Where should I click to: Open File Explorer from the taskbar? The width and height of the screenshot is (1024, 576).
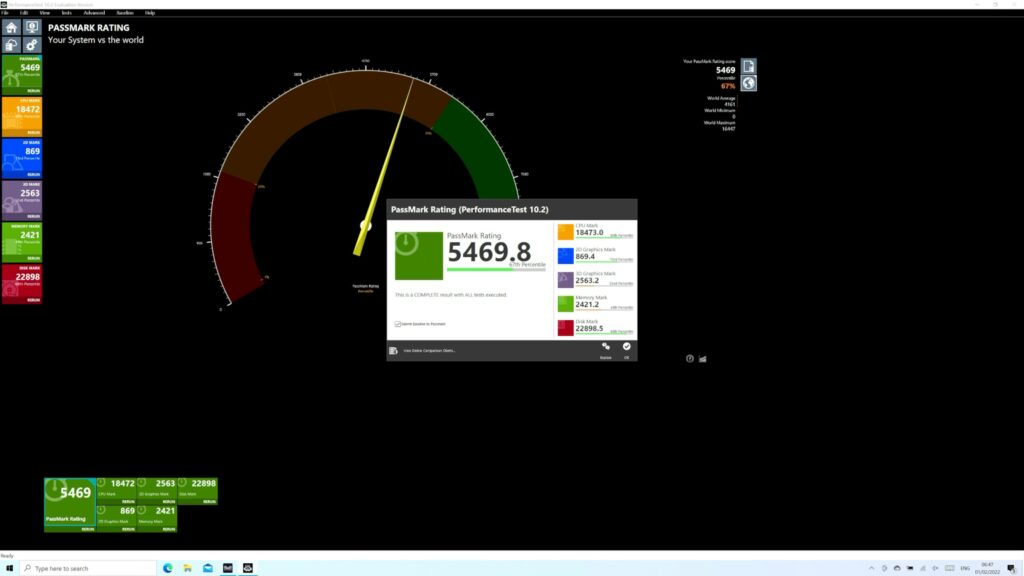pyautogui.click(x=187, y=568)
